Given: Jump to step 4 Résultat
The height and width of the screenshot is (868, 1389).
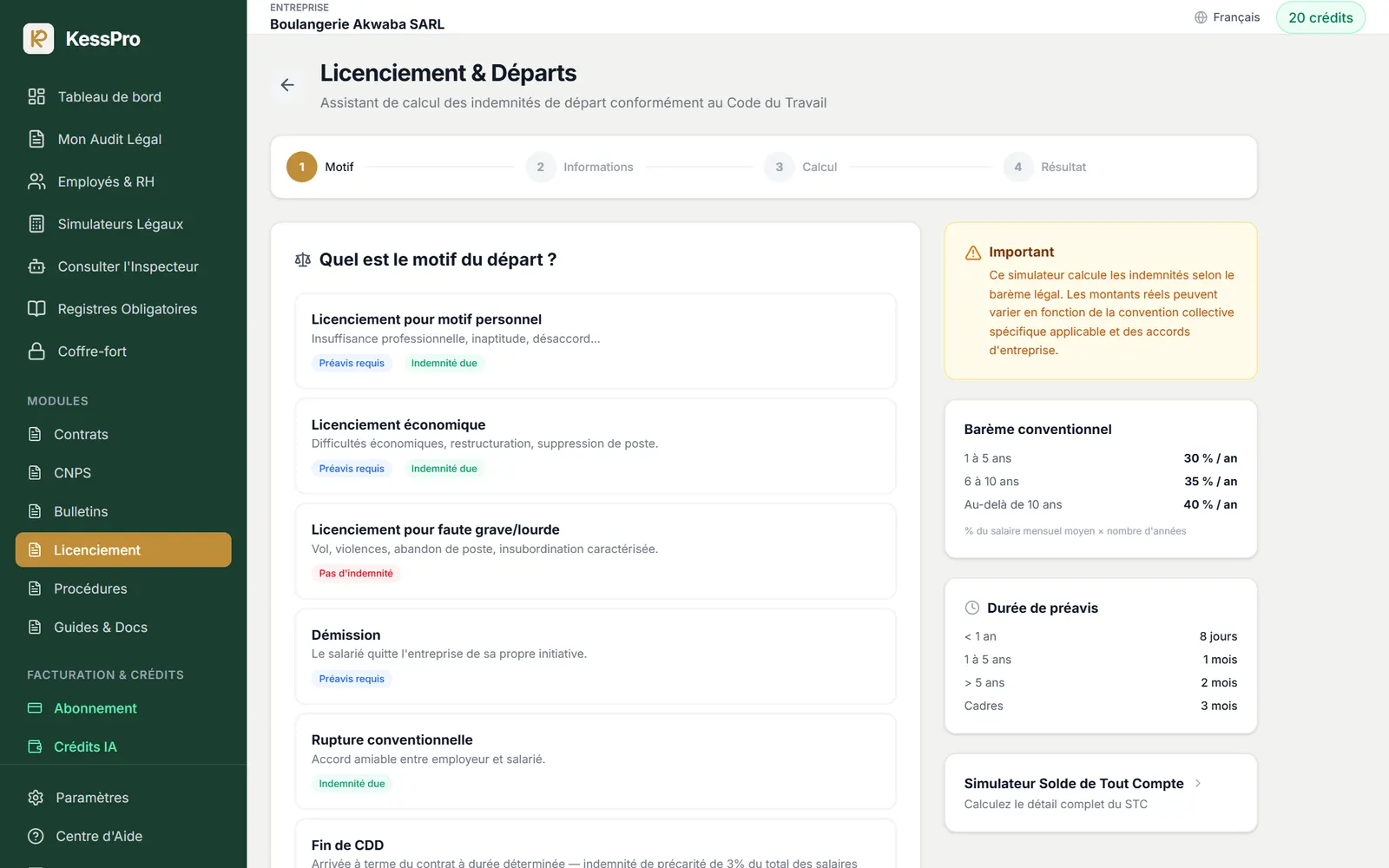Looking at the screenshot, I should tap(1044, 167).
